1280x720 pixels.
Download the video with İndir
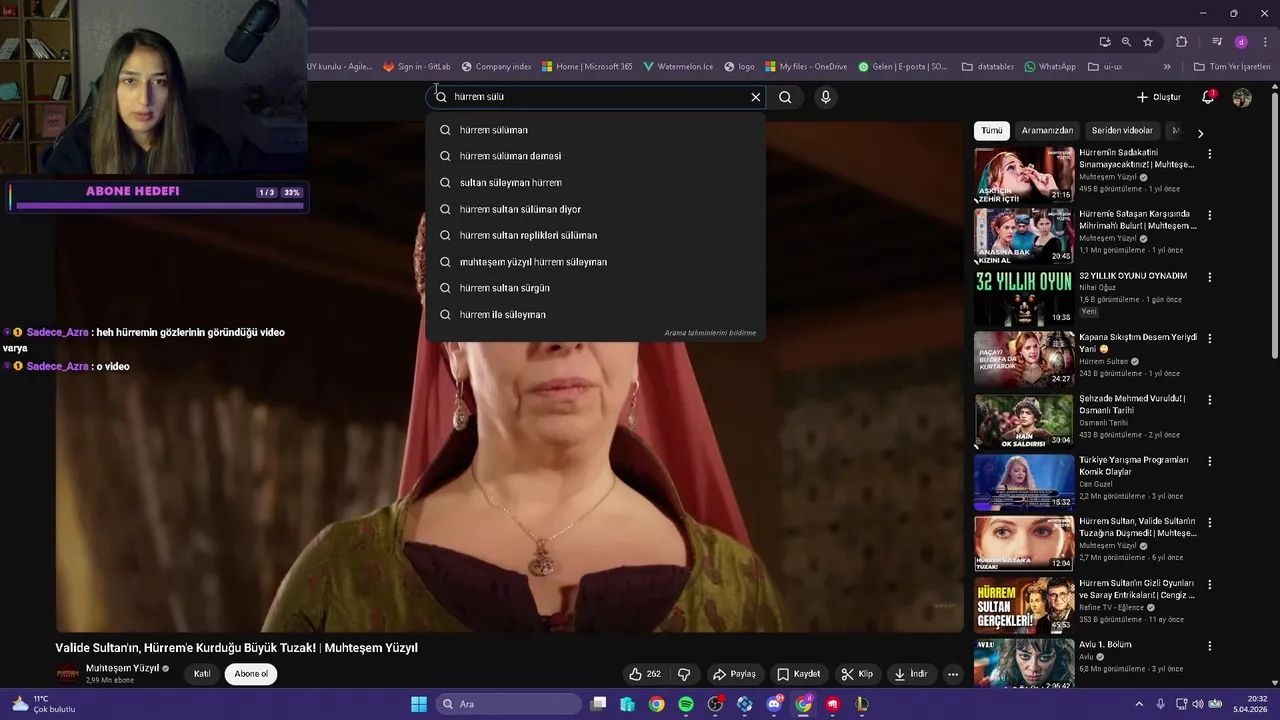coord(910,674)
